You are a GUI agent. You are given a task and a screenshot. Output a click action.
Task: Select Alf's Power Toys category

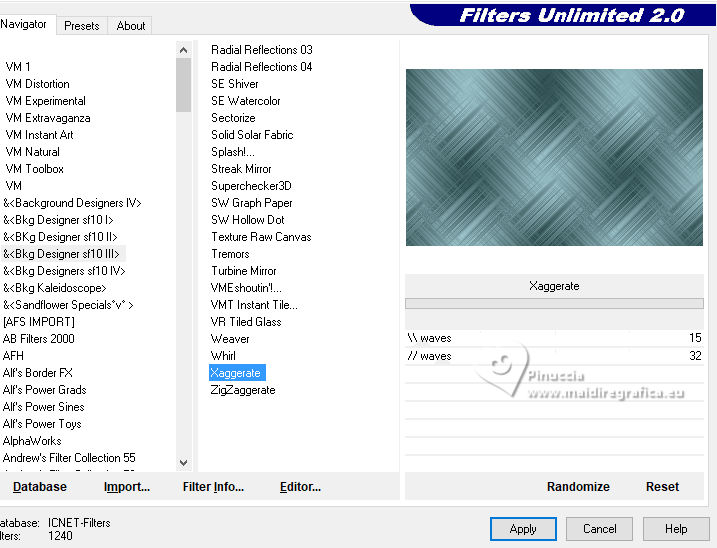pos(42,424)
